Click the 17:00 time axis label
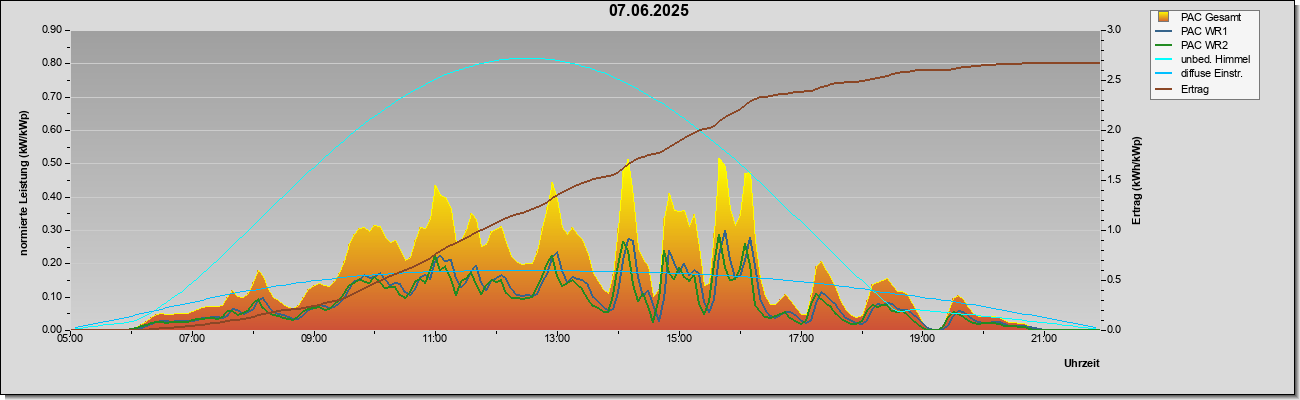This screenshot has width=1300, height=400. (800, 340)
